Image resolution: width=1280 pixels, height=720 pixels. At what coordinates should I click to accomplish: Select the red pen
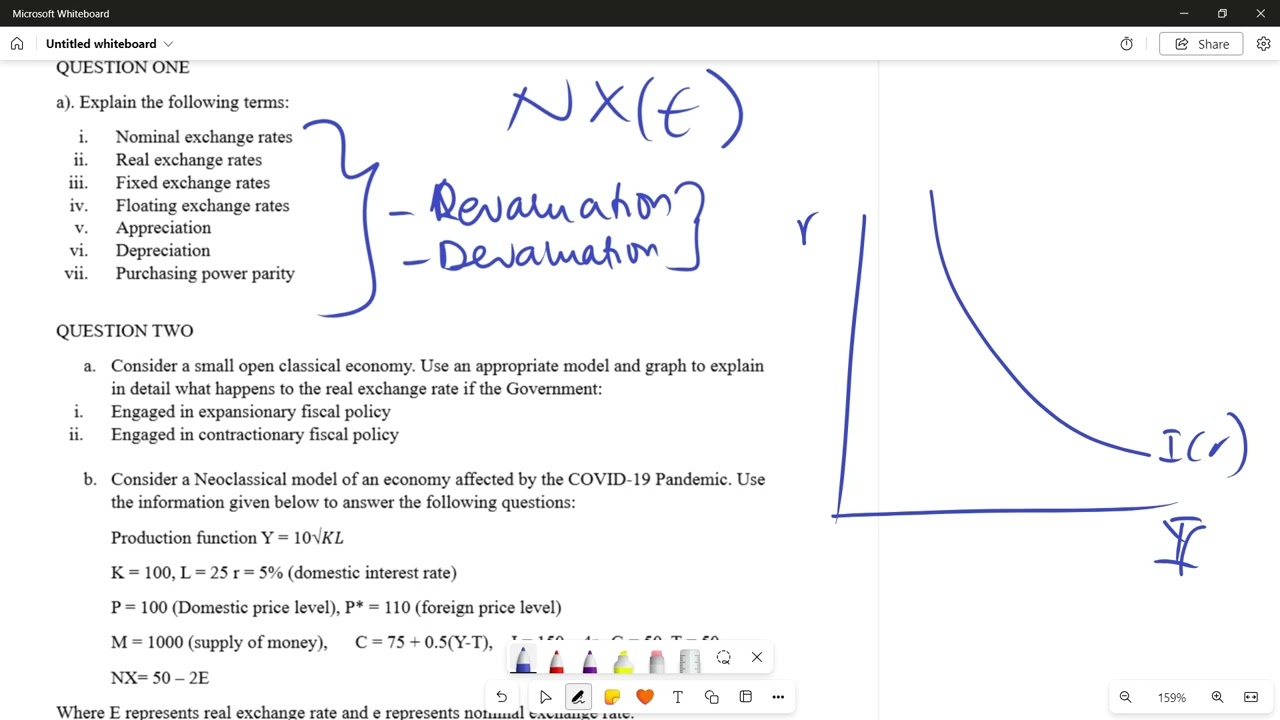tap(556, 659)
